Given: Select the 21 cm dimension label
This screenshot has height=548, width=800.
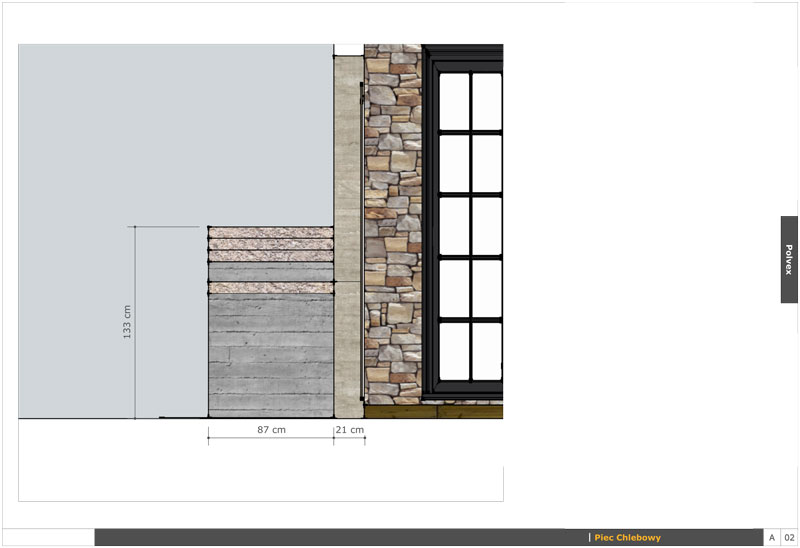Looking at the screenshot, I should tap(349, 430).
